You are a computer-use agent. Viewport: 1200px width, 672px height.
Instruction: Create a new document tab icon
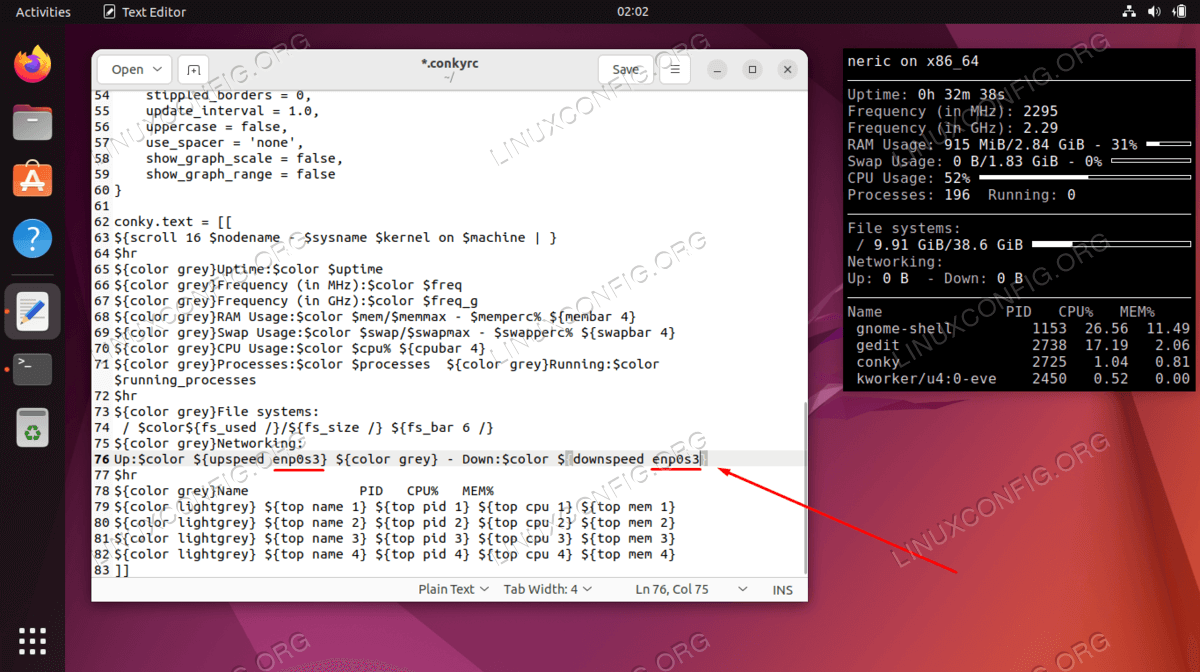[193, 70]
